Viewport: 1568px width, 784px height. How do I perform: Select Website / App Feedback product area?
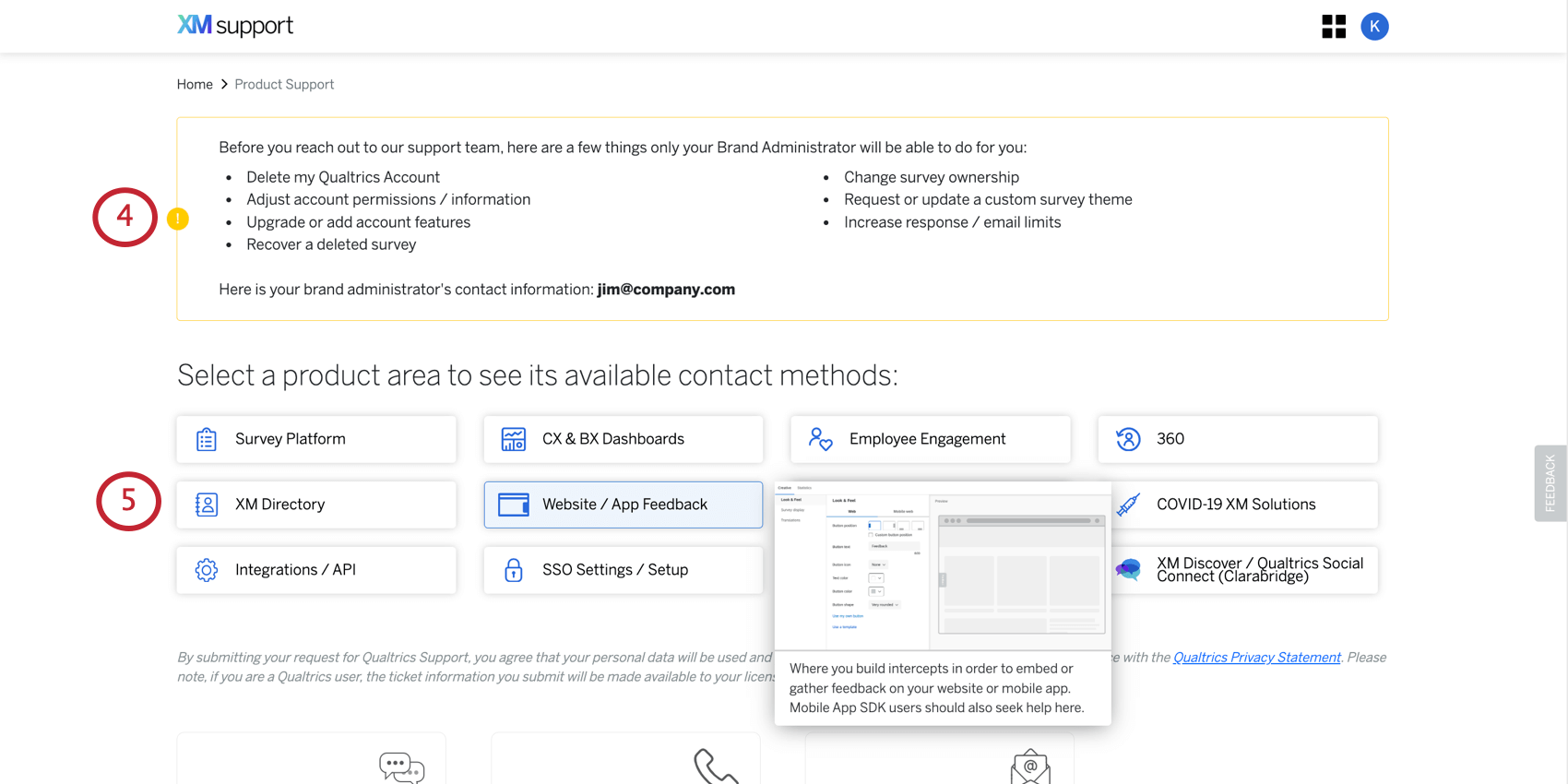[x=624, y=505]
